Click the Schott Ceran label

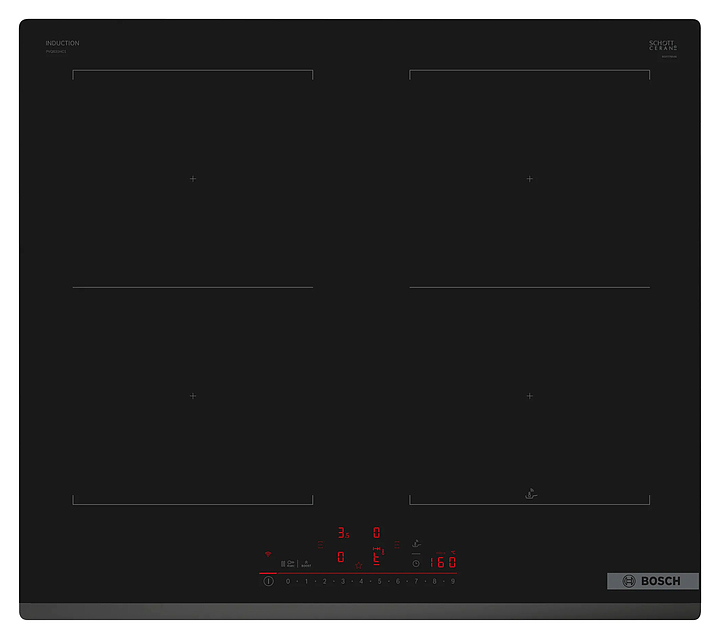[663, 46]
